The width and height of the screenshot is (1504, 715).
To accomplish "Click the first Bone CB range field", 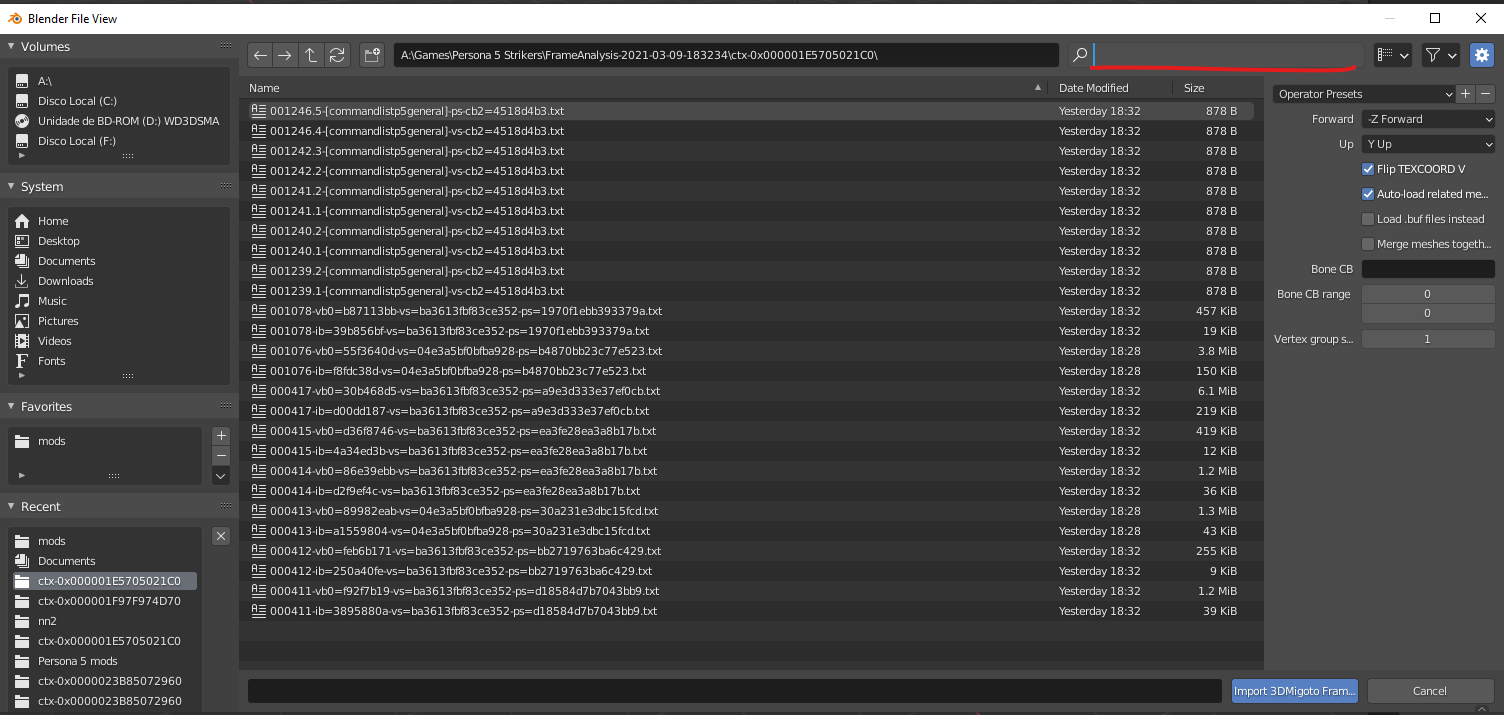I will [x=1428, y=294].
